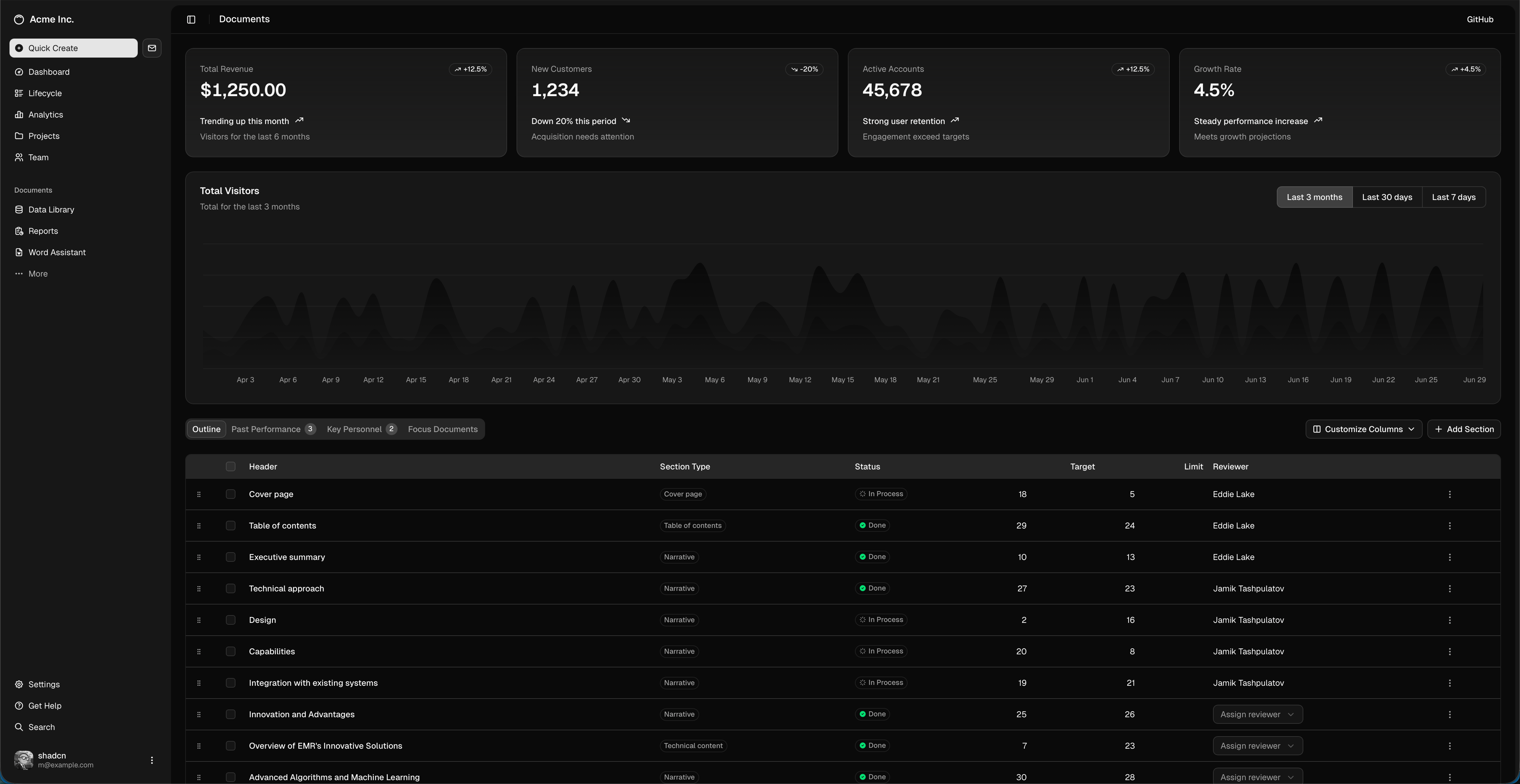Open row actions menu for Cover page

click(x=1450, y=494)
